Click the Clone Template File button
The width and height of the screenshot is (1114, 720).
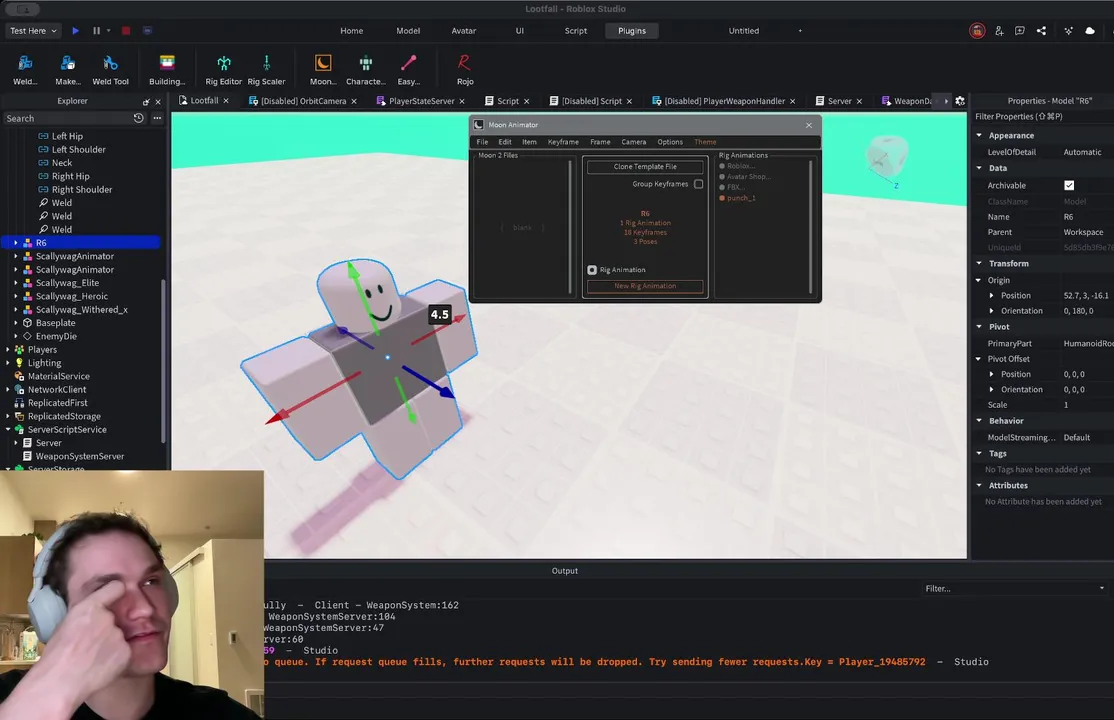coord(645,167)
